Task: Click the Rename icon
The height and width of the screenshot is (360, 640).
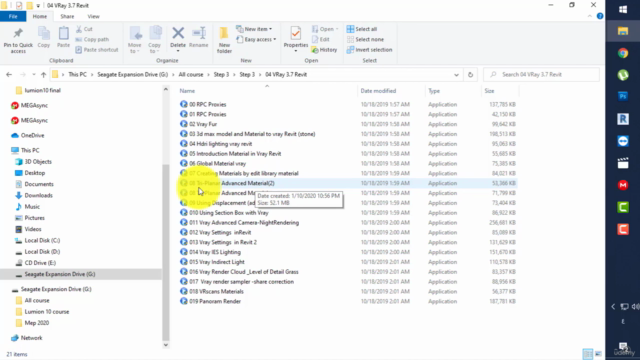Action: point(199,33)
